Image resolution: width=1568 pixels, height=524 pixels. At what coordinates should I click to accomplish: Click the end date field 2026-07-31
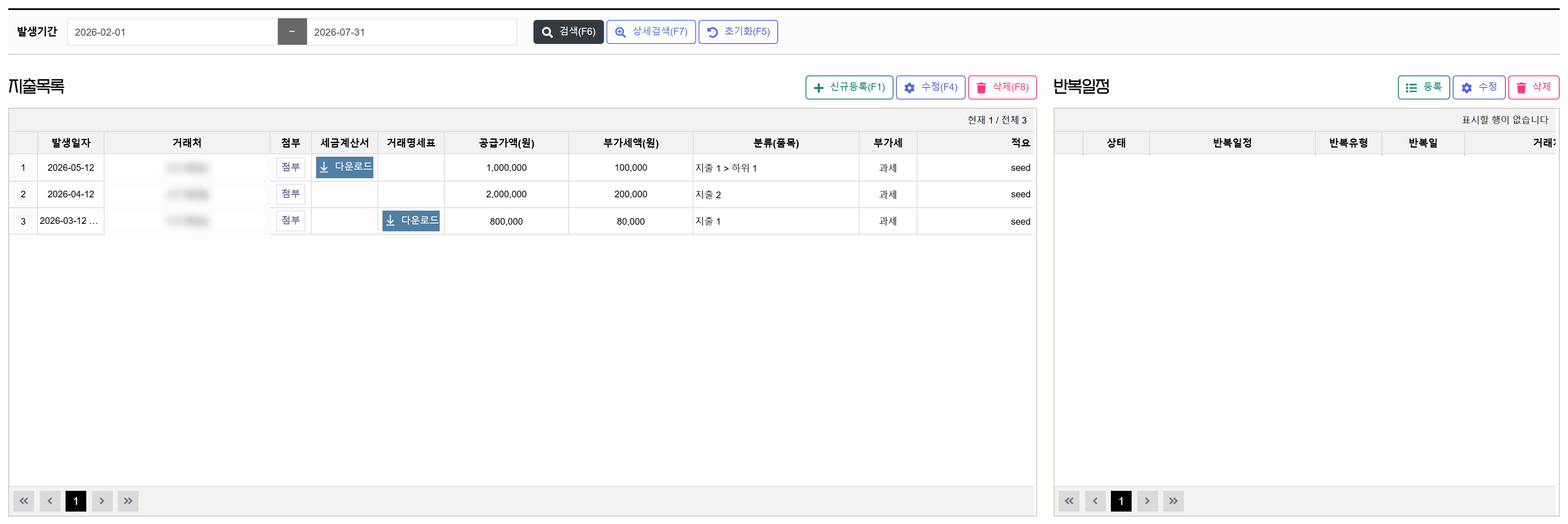coord(411,32)
